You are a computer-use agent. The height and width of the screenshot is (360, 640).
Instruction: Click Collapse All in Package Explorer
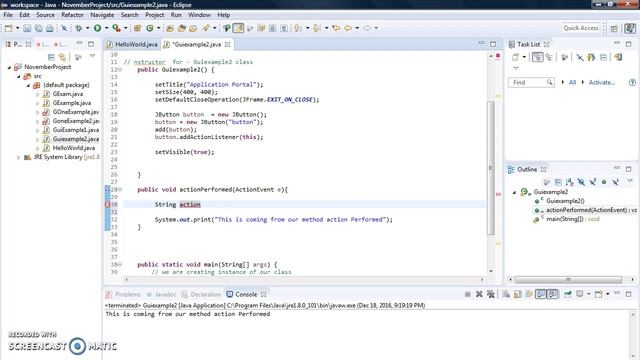point(51,57)
